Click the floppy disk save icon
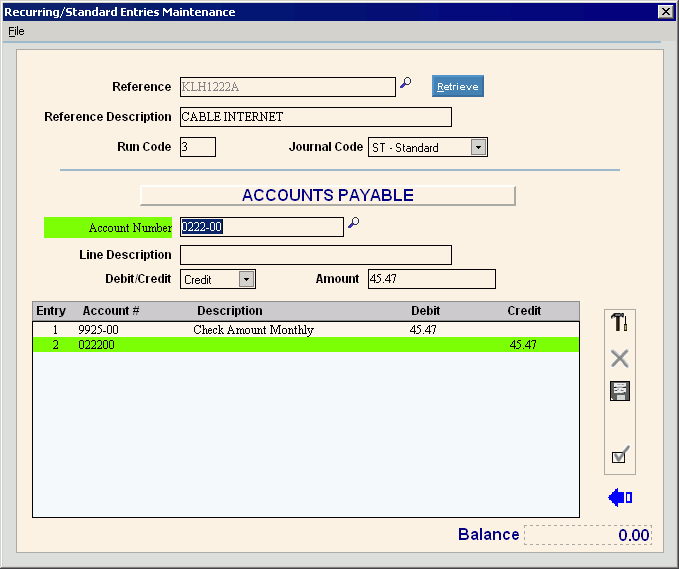Viewport: 679px width, 569px height. 619,391
